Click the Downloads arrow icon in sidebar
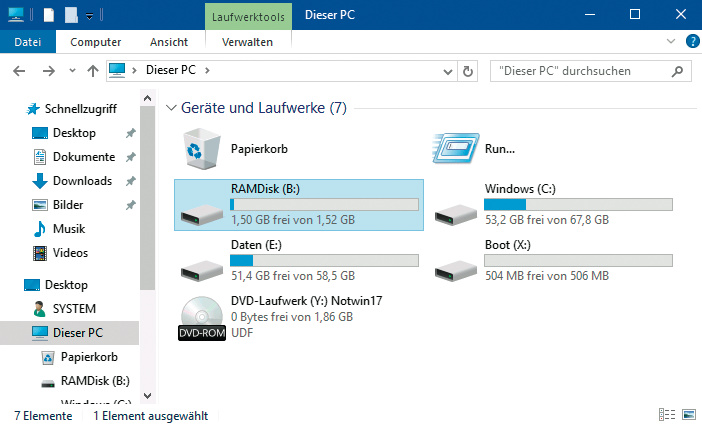 [x=40, y=181]
